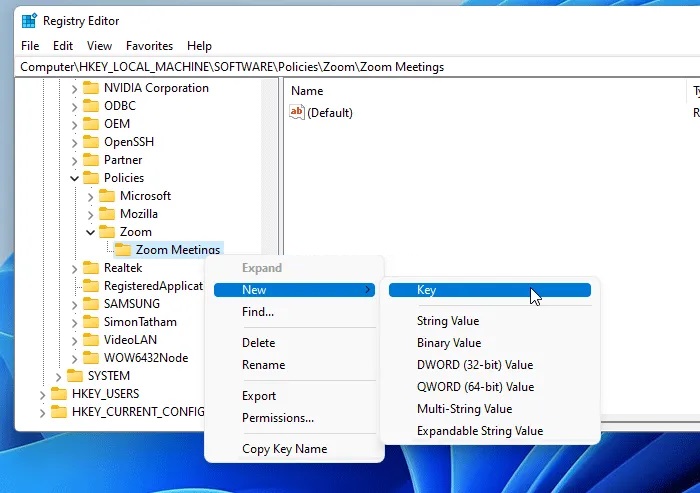Select the OEM tree item
The height and width of the screenshot is (493, 700).
point(117,124)
